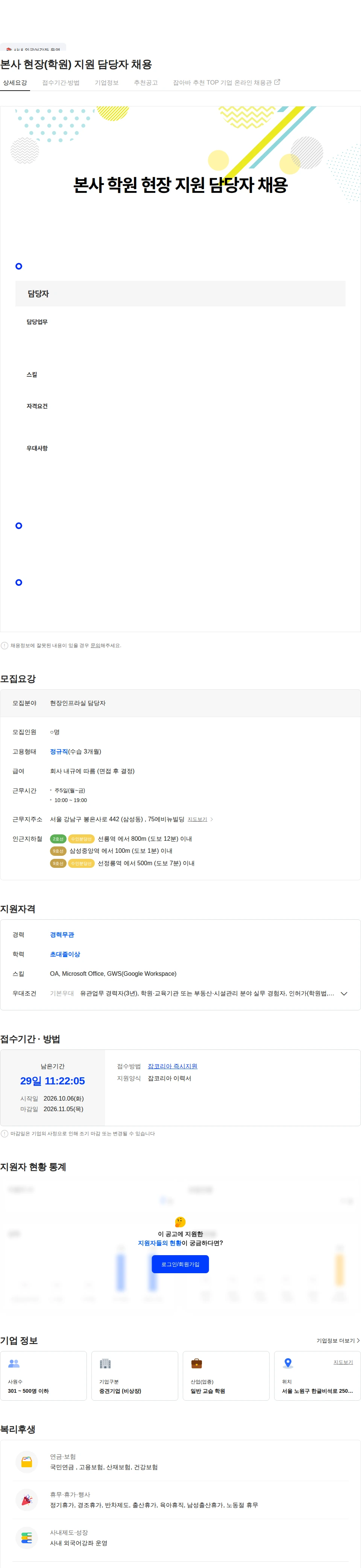
Task: Open the 기업정보 tab
Action: (106, 83)
